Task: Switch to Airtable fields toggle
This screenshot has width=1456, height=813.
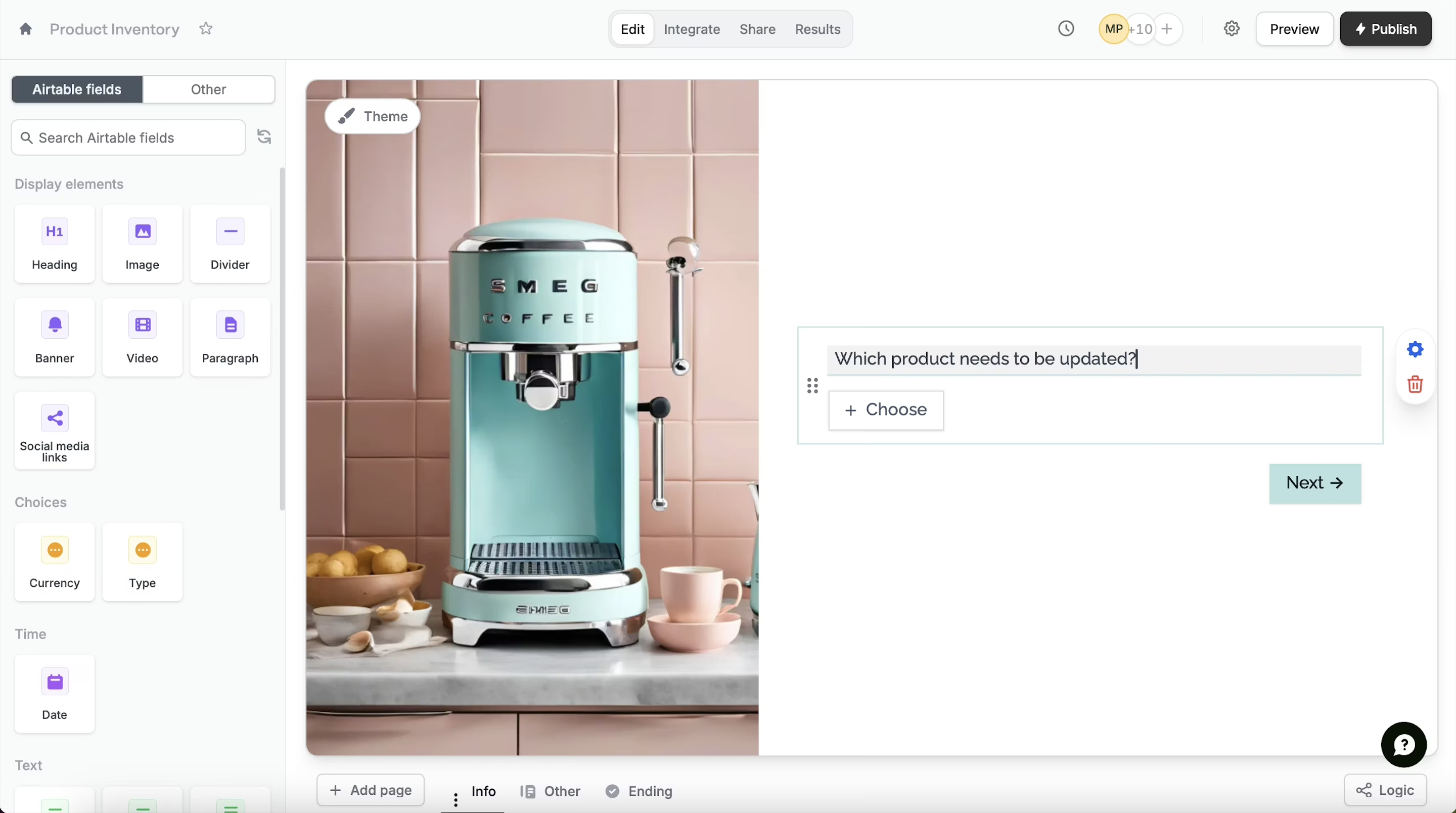Action: tap(77, 89)
